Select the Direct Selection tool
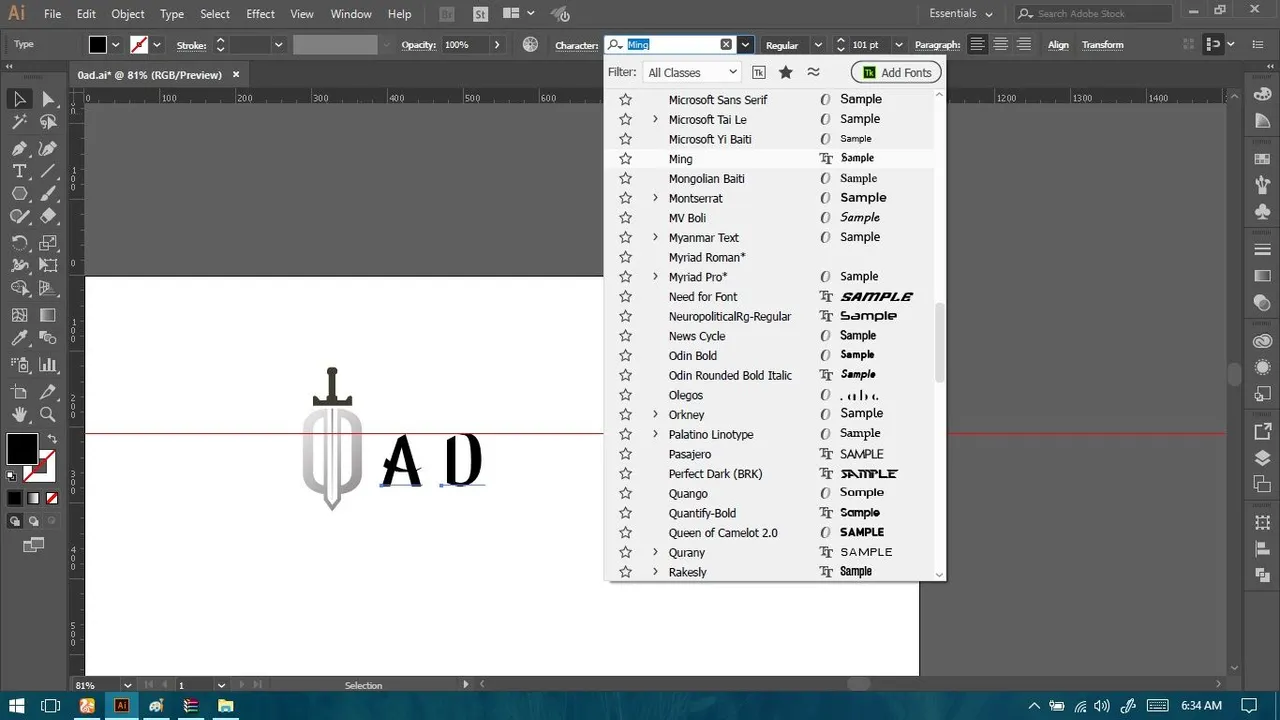This screenshot has width=1280, height=720. pos(48,99)
